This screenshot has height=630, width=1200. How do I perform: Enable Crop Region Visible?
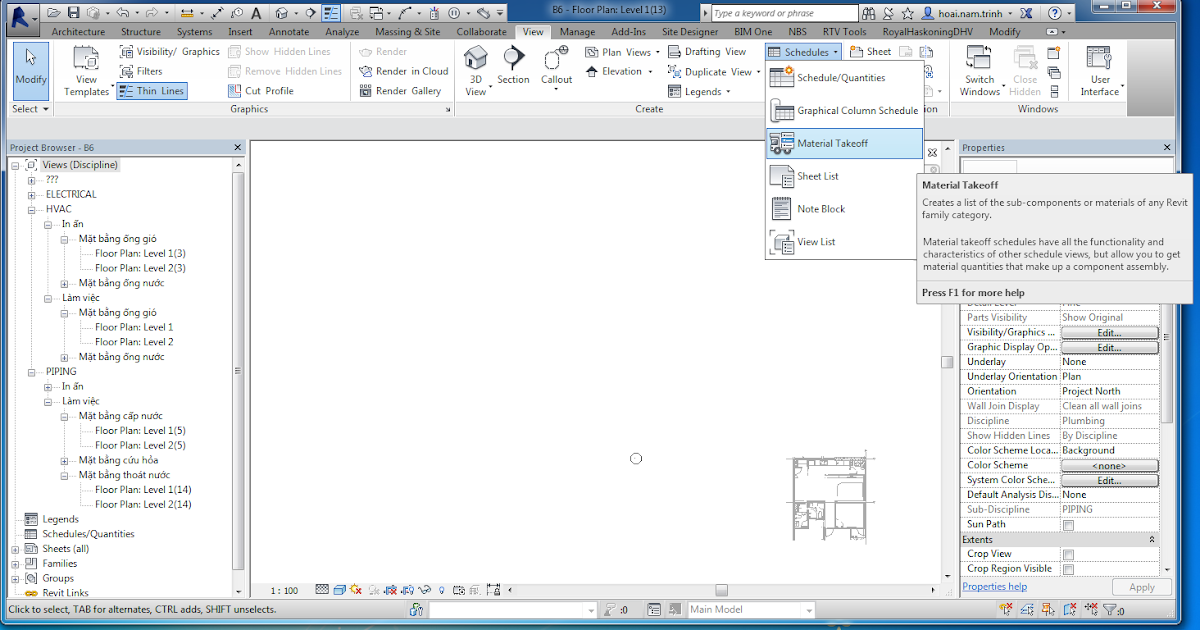1067,568
